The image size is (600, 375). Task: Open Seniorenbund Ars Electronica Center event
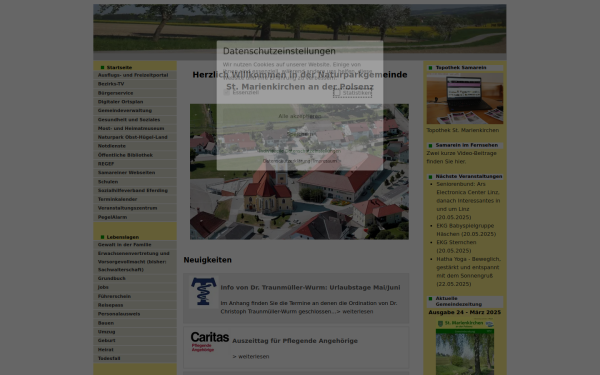click(x=468, y=201)
